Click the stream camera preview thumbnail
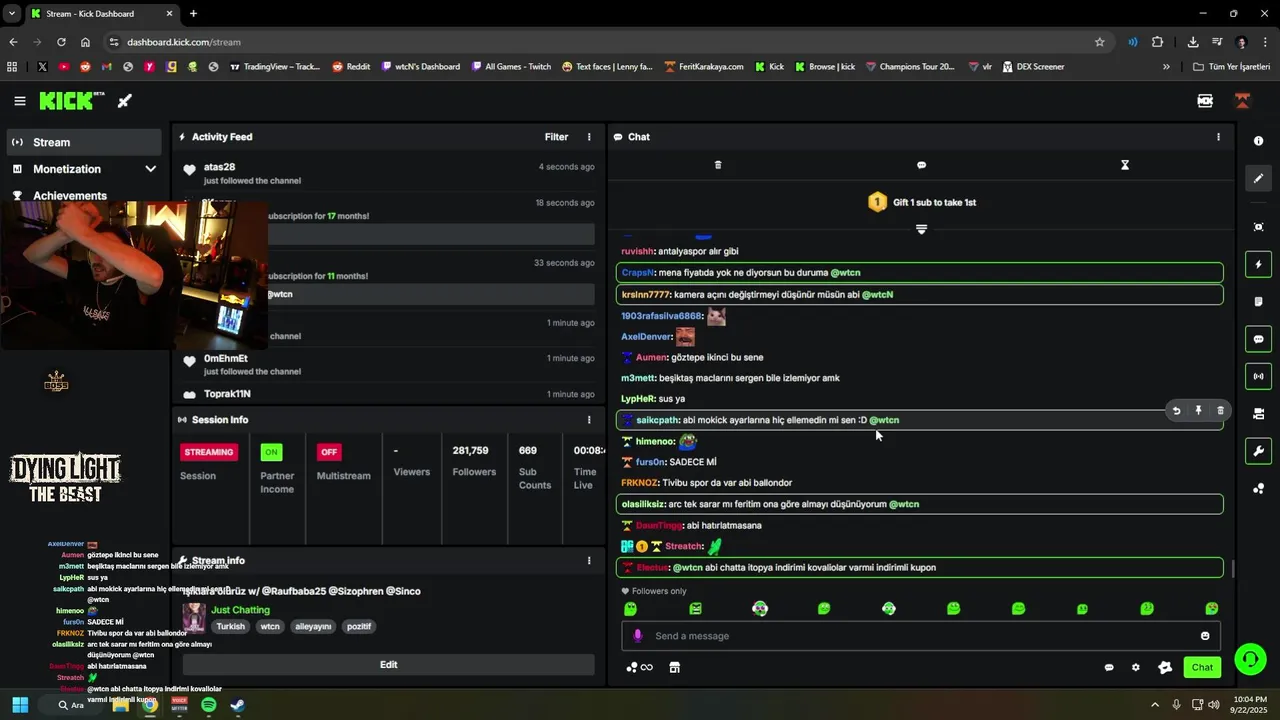Viewport: 1280px width, 720px height. pos(134,275)
